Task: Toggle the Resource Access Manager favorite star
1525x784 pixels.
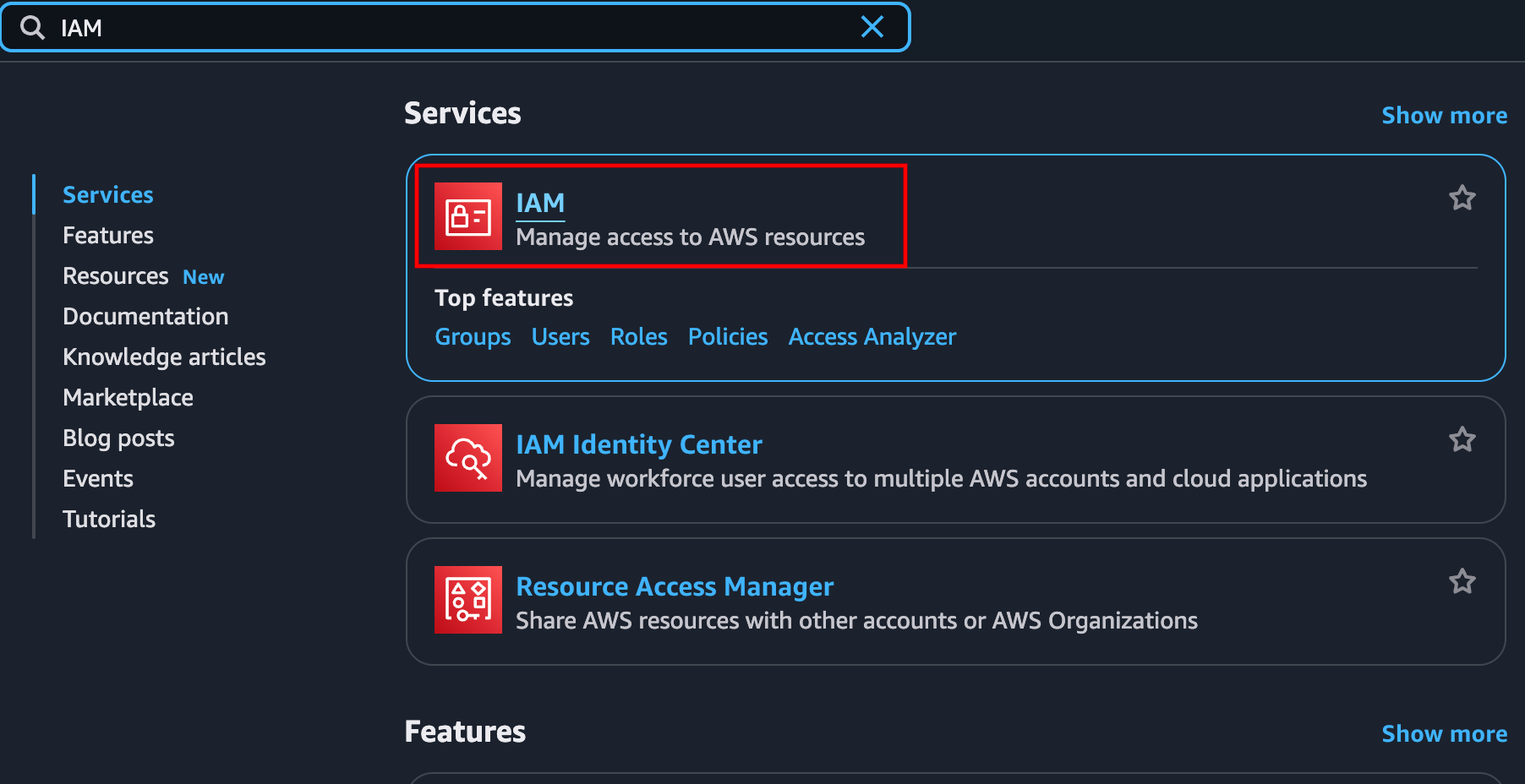Action: 1463,580
